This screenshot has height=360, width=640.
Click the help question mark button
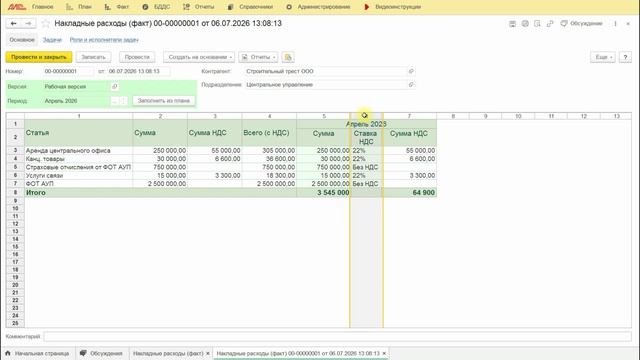coord(625,57)
